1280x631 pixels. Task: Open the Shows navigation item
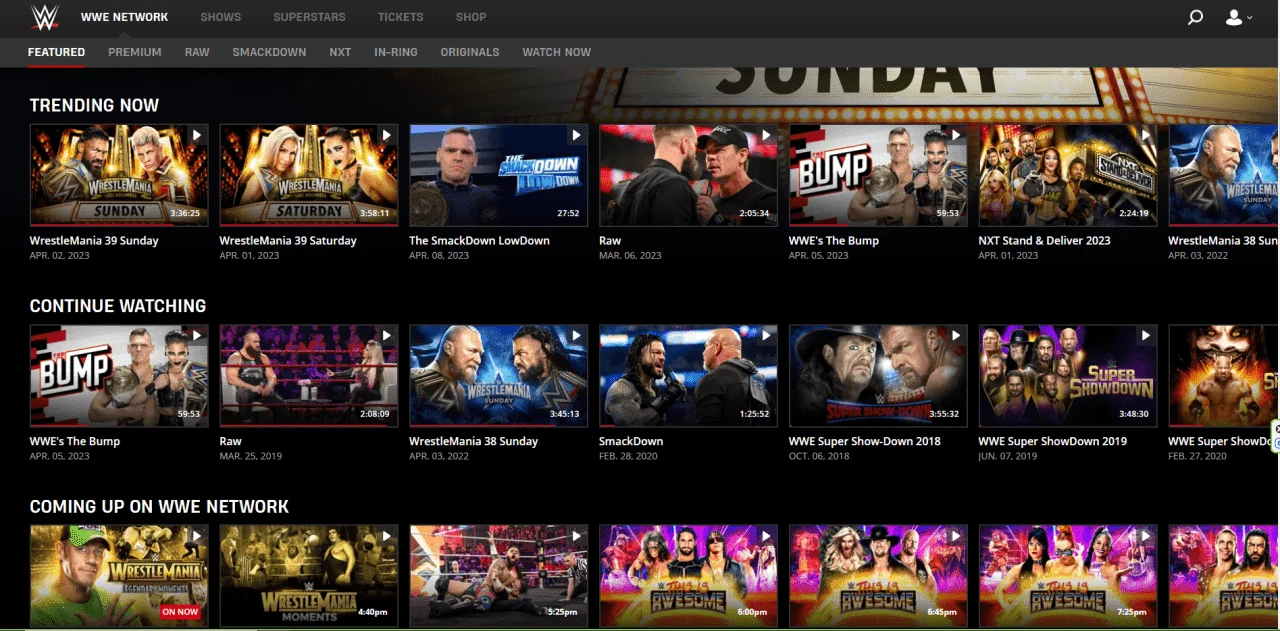pyautogui.click(x=221, y=17)
